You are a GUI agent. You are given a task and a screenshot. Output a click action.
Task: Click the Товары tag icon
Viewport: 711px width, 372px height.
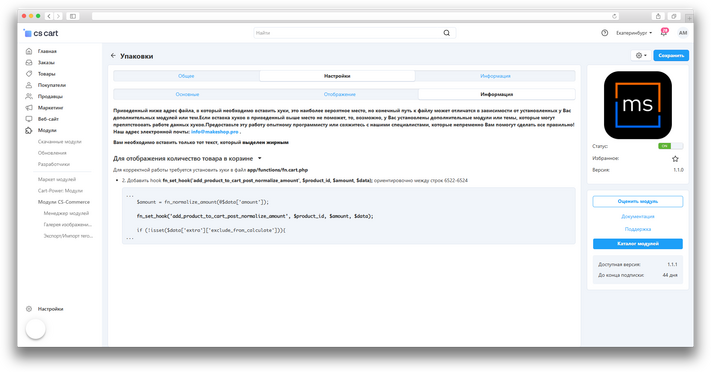coord(29,73)
